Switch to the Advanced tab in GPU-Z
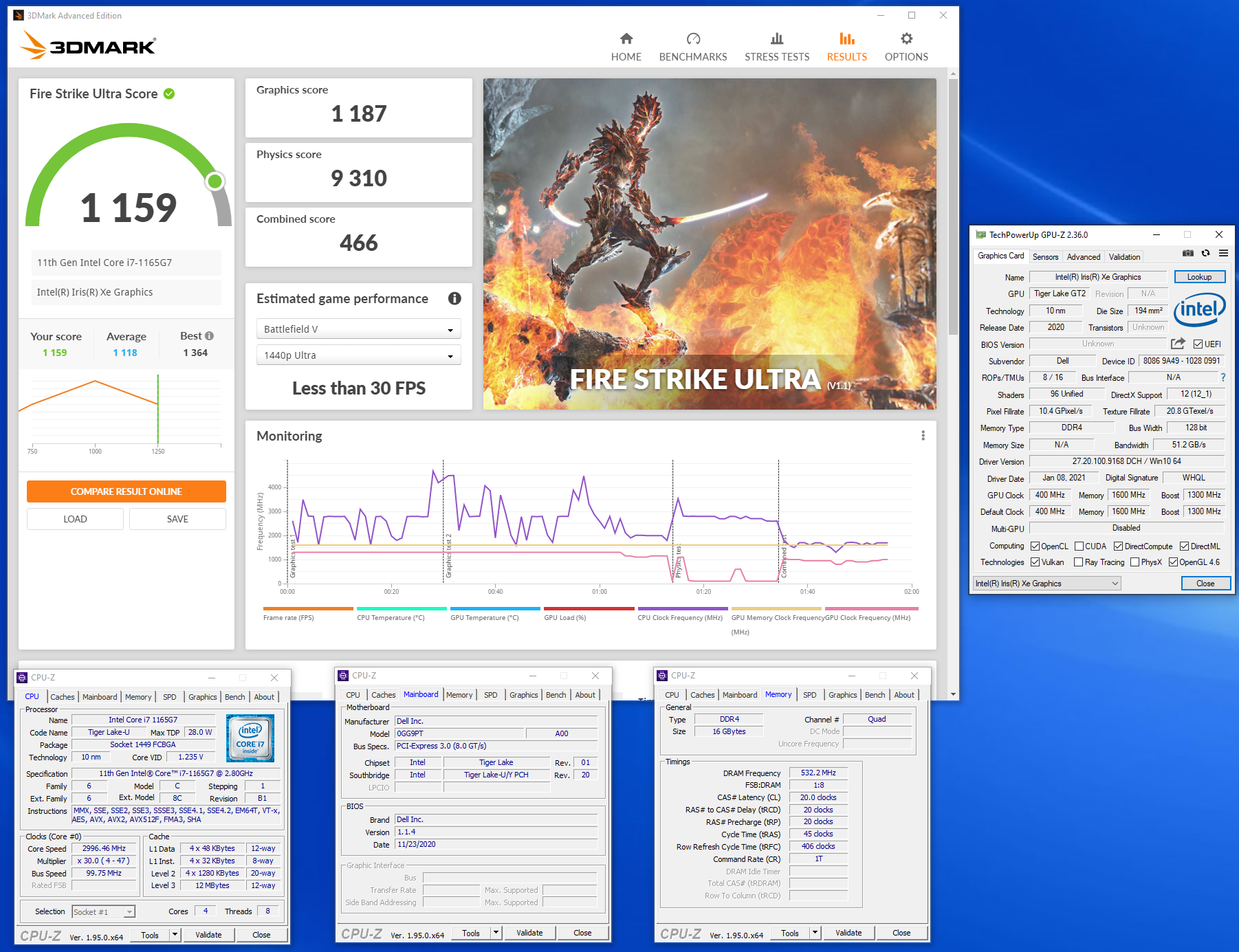The height and width of the screenshot is (952, 1239). coord(1084,257)
